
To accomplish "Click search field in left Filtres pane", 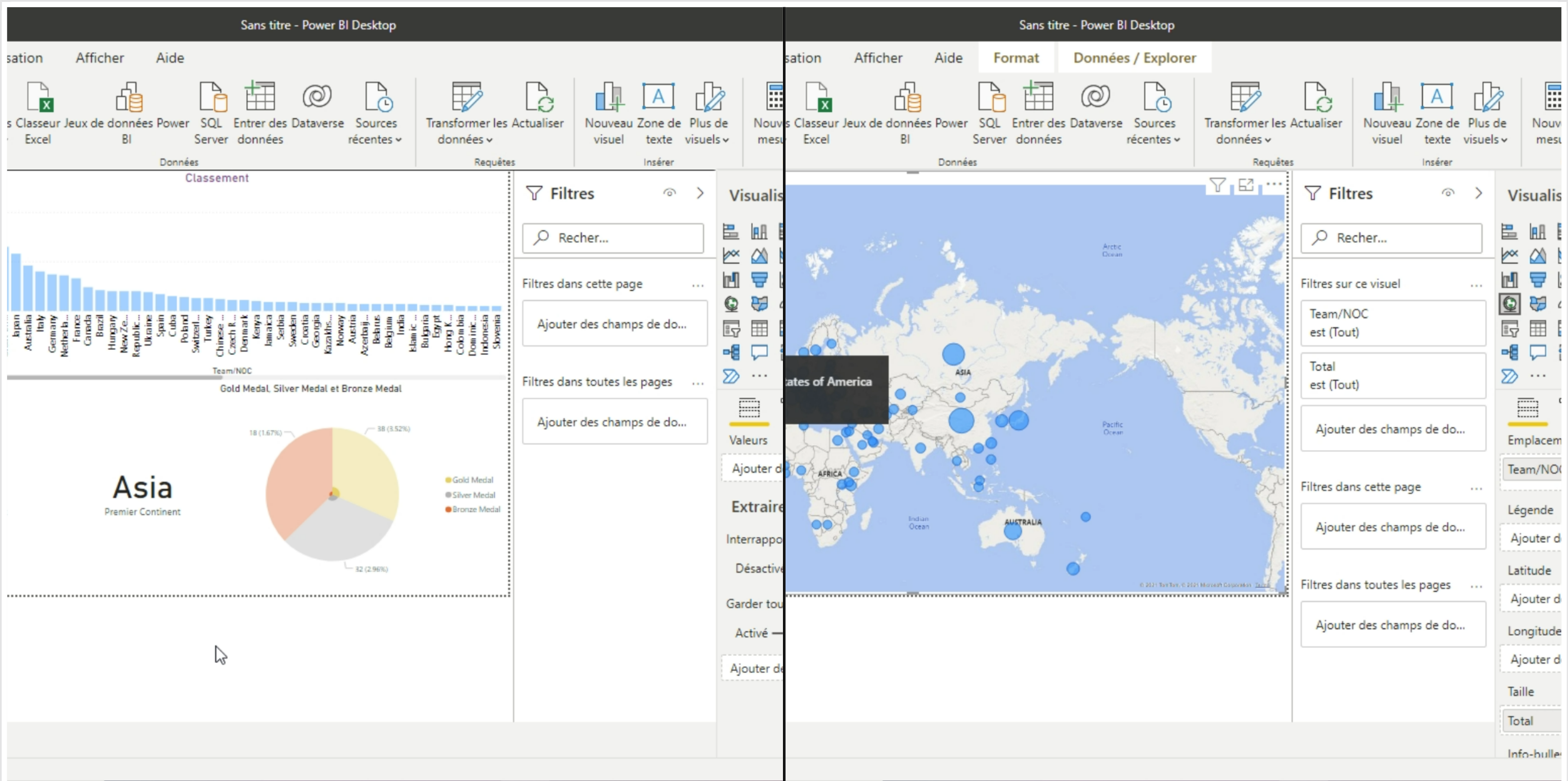I will (613, 237).
